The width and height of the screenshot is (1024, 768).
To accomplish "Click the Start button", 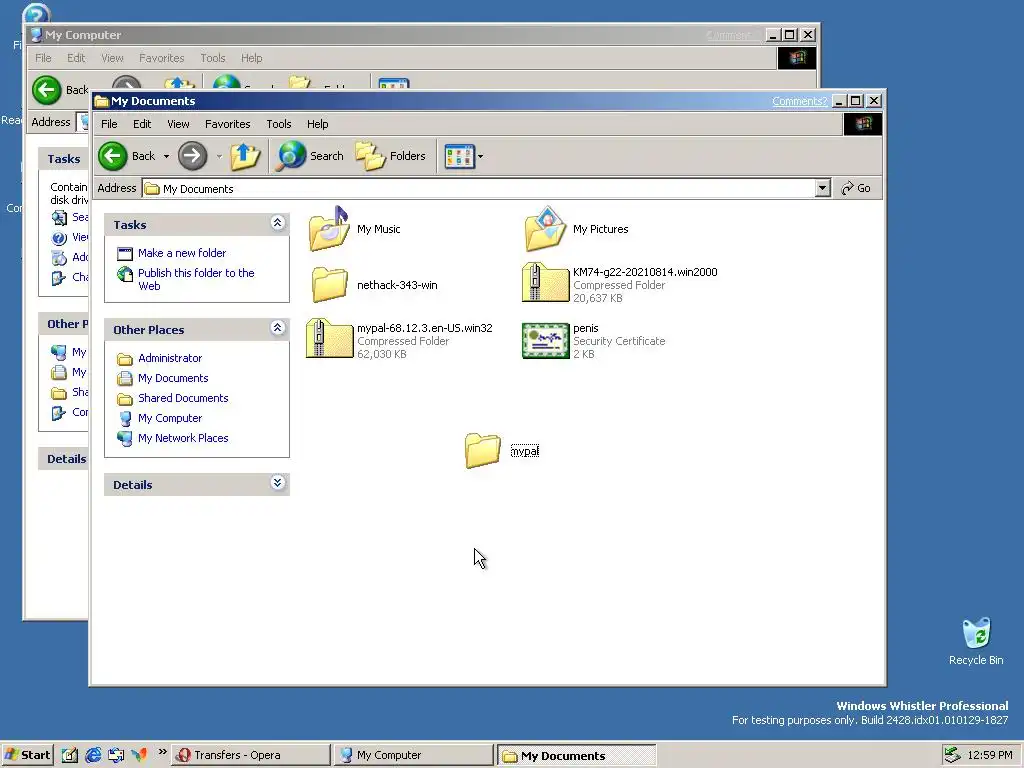I will pos(27,755).
